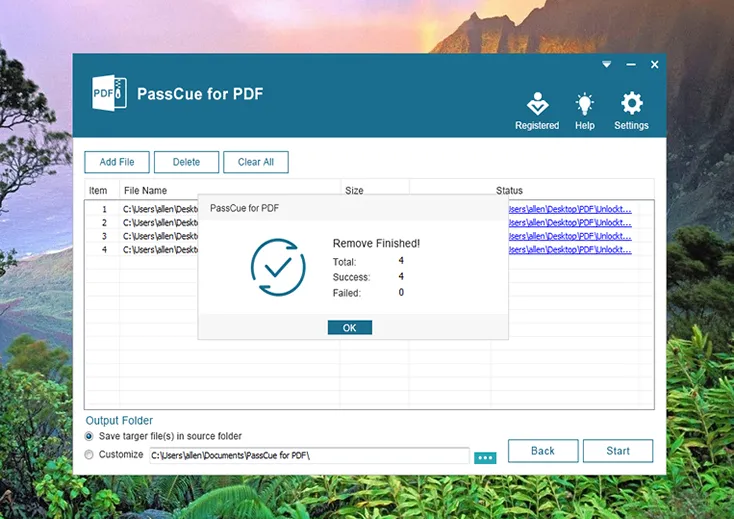Click the PassCue PDF logo icon
The image size is (734, 519).
coord(109,93)
